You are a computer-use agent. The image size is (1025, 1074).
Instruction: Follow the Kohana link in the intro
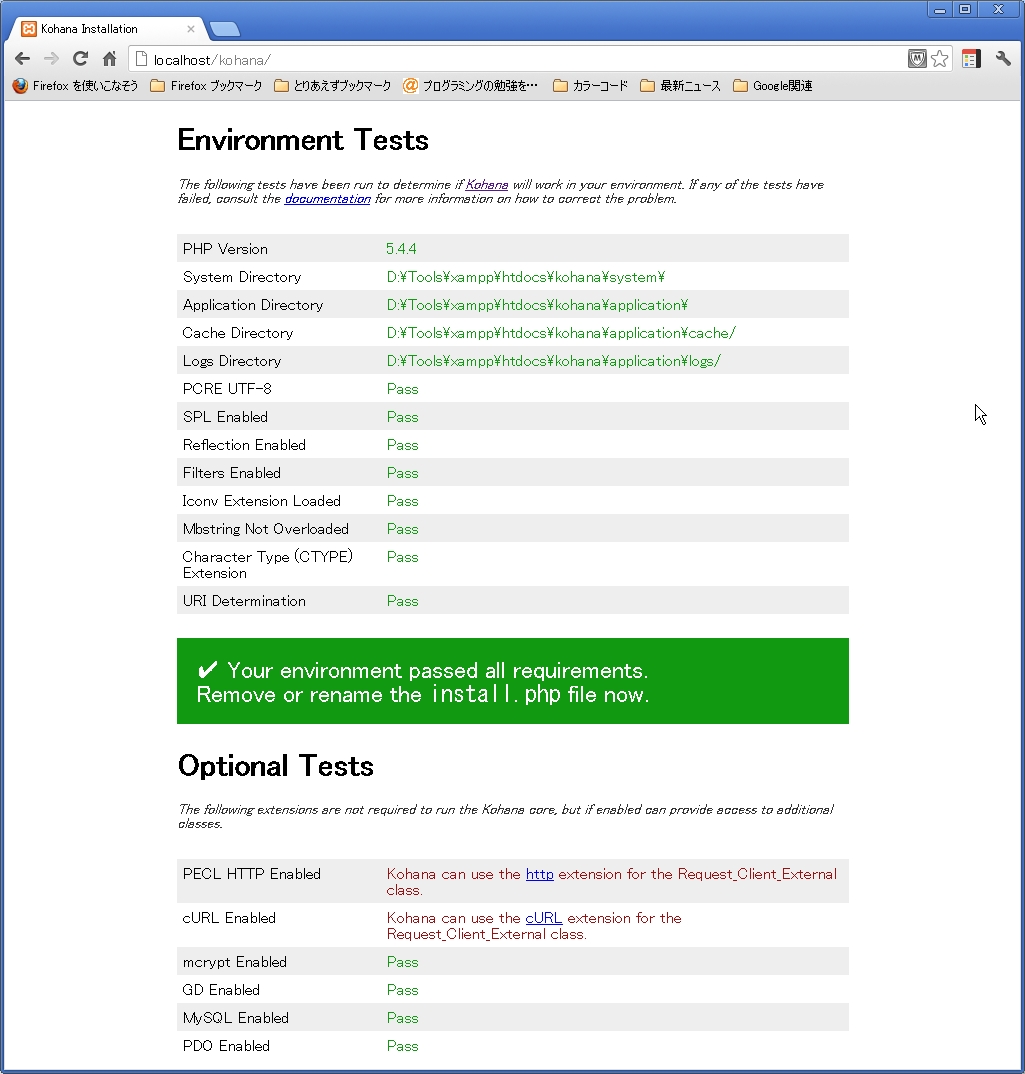(487, 184)
